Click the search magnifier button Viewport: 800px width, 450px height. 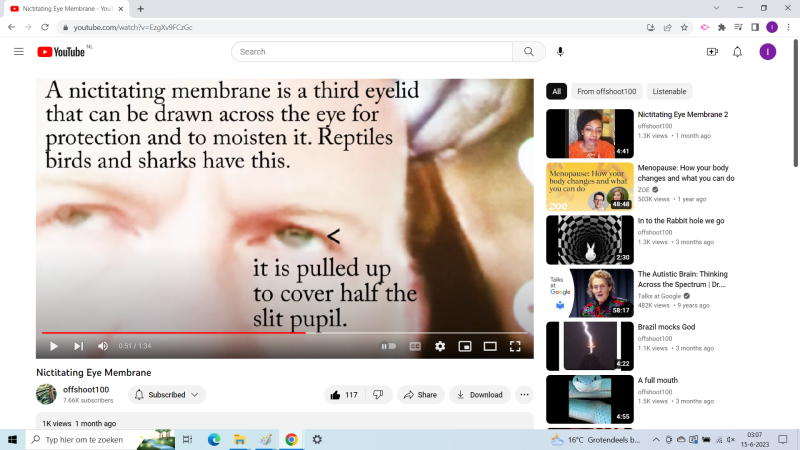(x=529, y=52)
